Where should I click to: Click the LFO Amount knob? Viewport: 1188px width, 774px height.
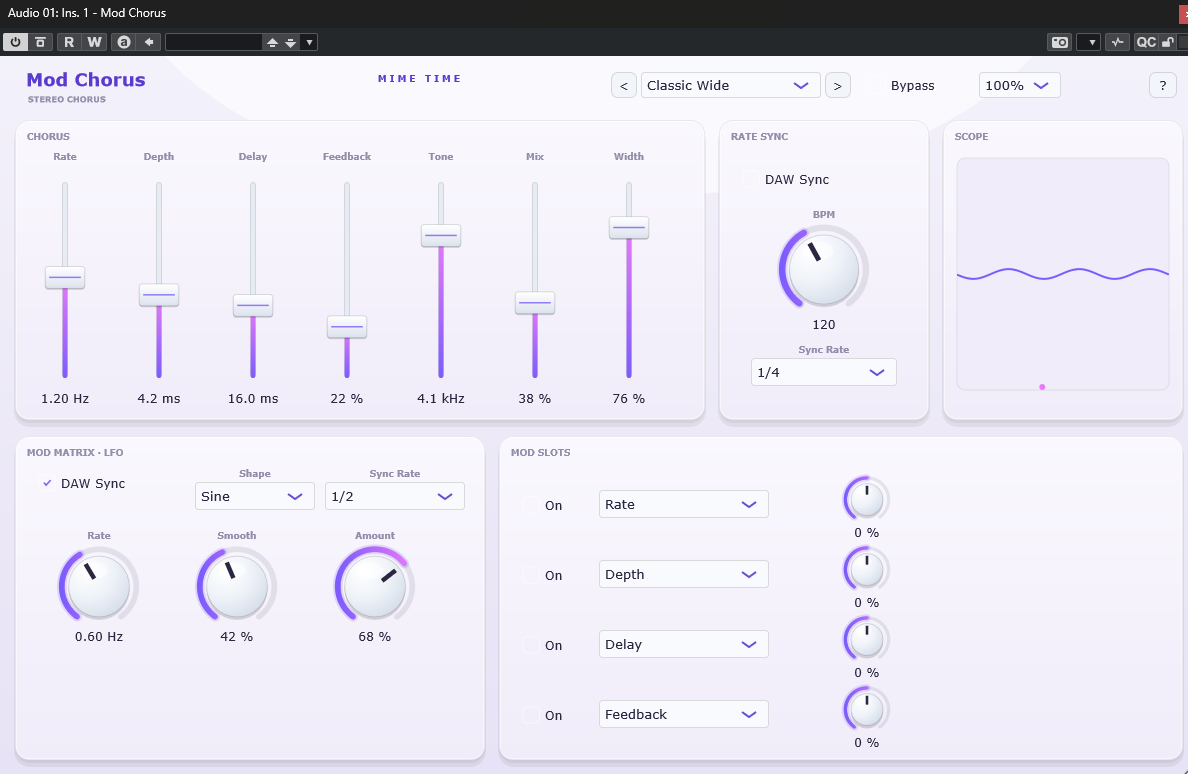click(x=374, y=586)
